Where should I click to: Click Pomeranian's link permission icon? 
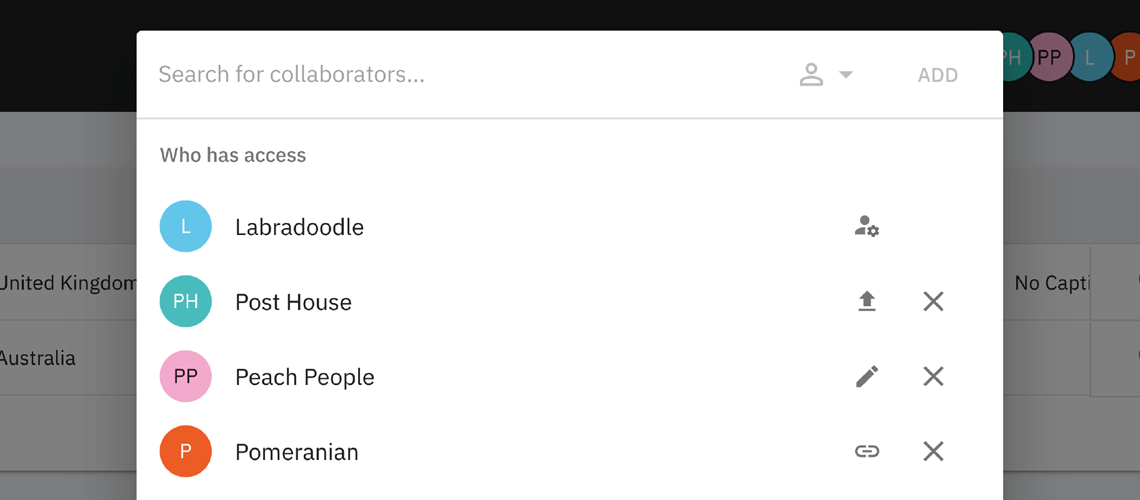[x=867, y=451]
